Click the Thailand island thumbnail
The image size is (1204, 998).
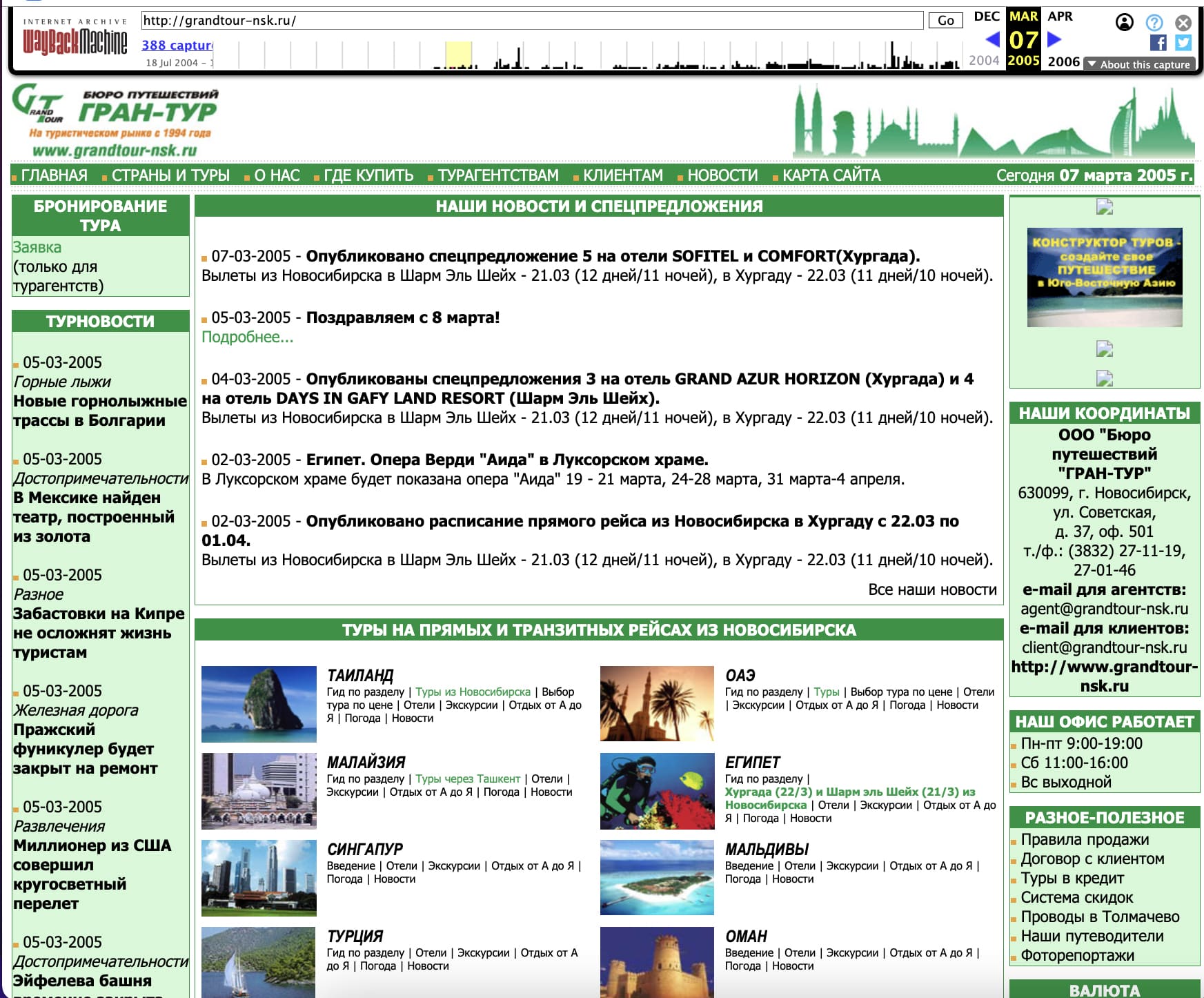pos(259,704)
